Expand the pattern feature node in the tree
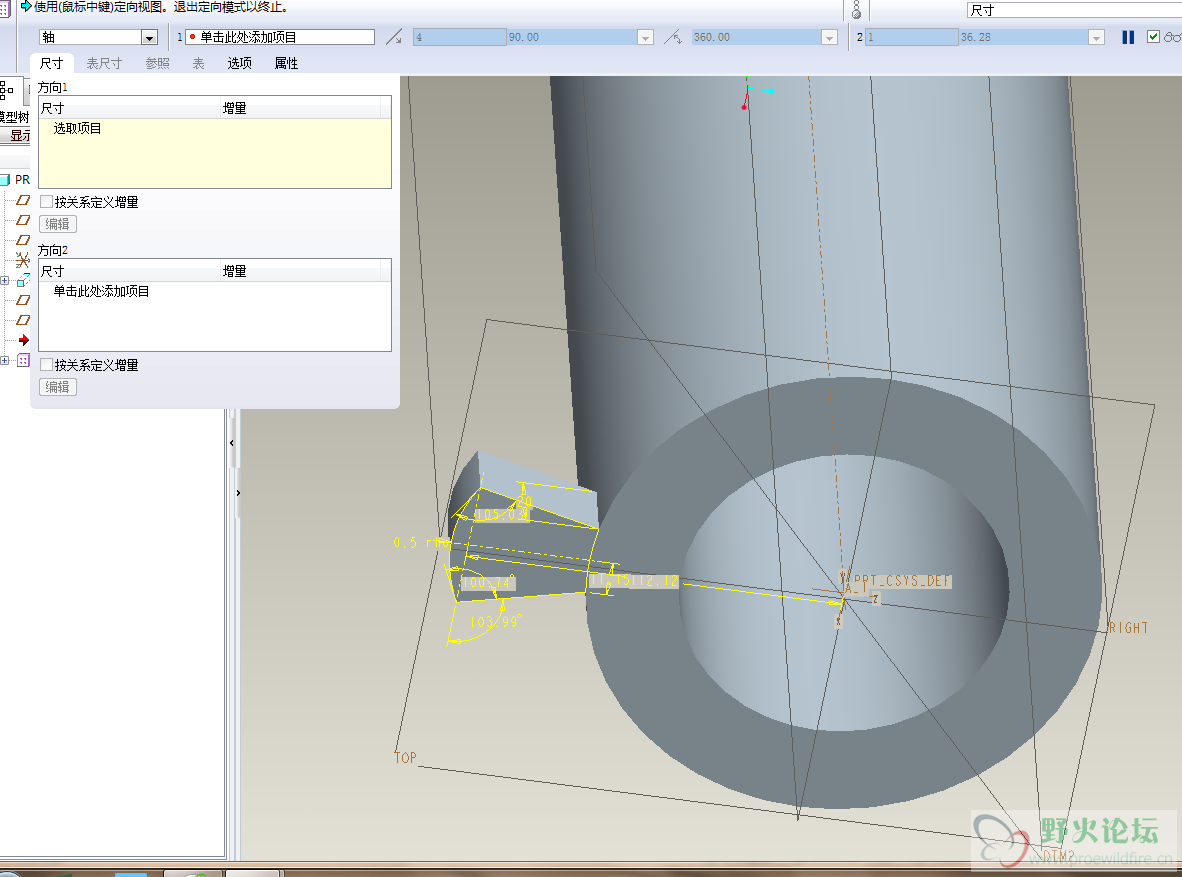The width and height of the screenshot is (1182, 877). point(5,360)
